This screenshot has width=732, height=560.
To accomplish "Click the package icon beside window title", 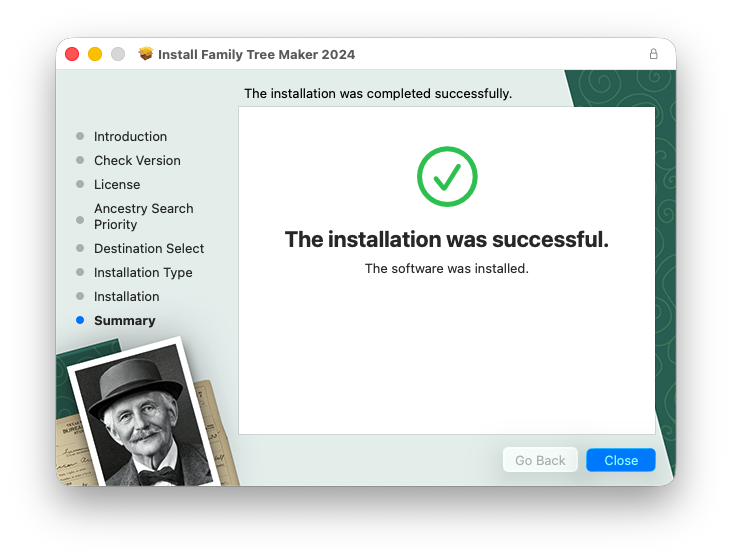I will 146,54.
